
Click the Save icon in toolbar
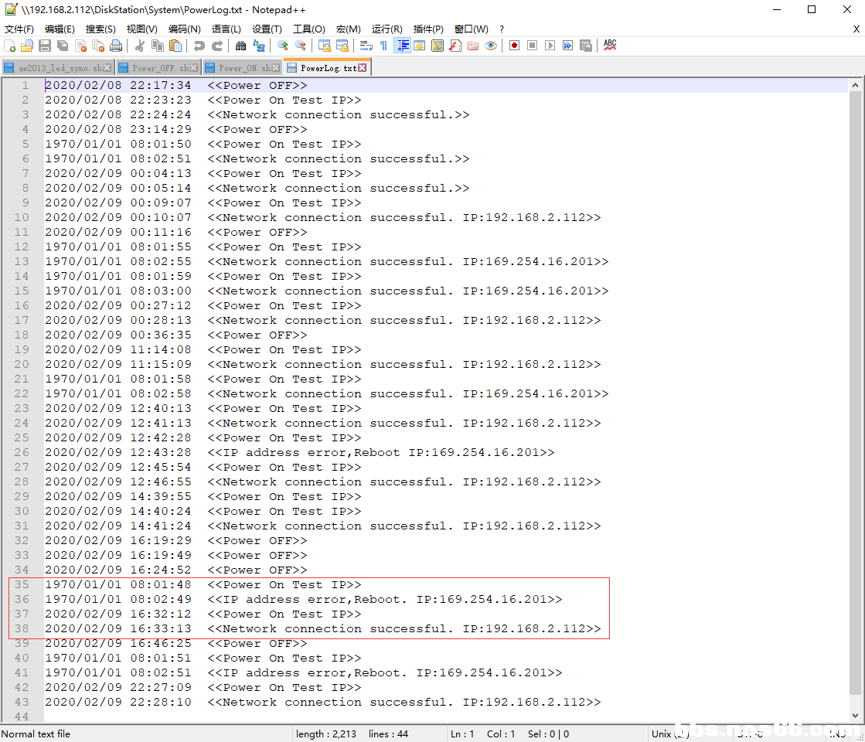(45, 46)
